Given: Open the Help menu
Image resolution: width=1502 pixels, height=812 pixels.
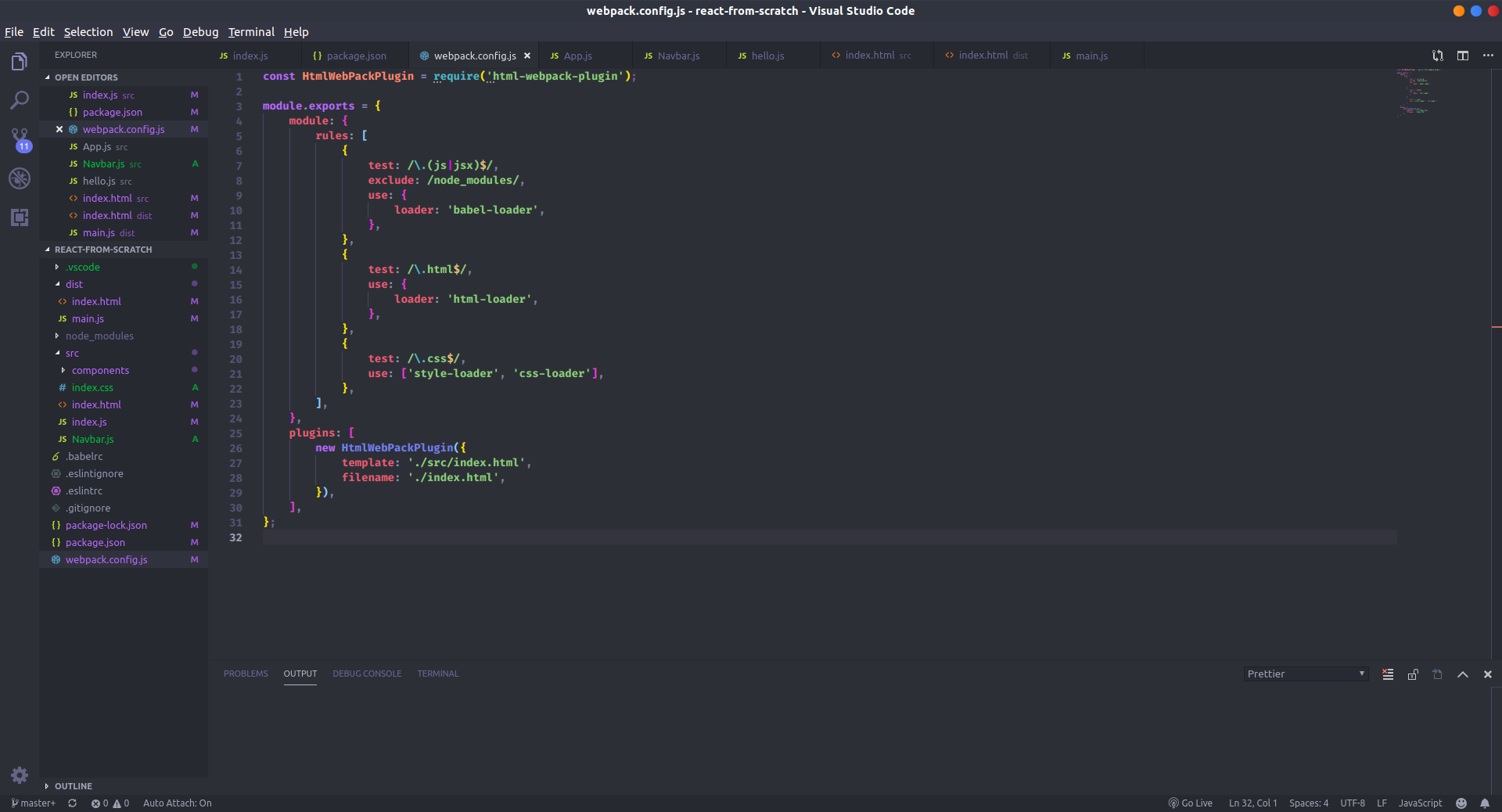Looking at the screenshot, I should coord(296,32).
